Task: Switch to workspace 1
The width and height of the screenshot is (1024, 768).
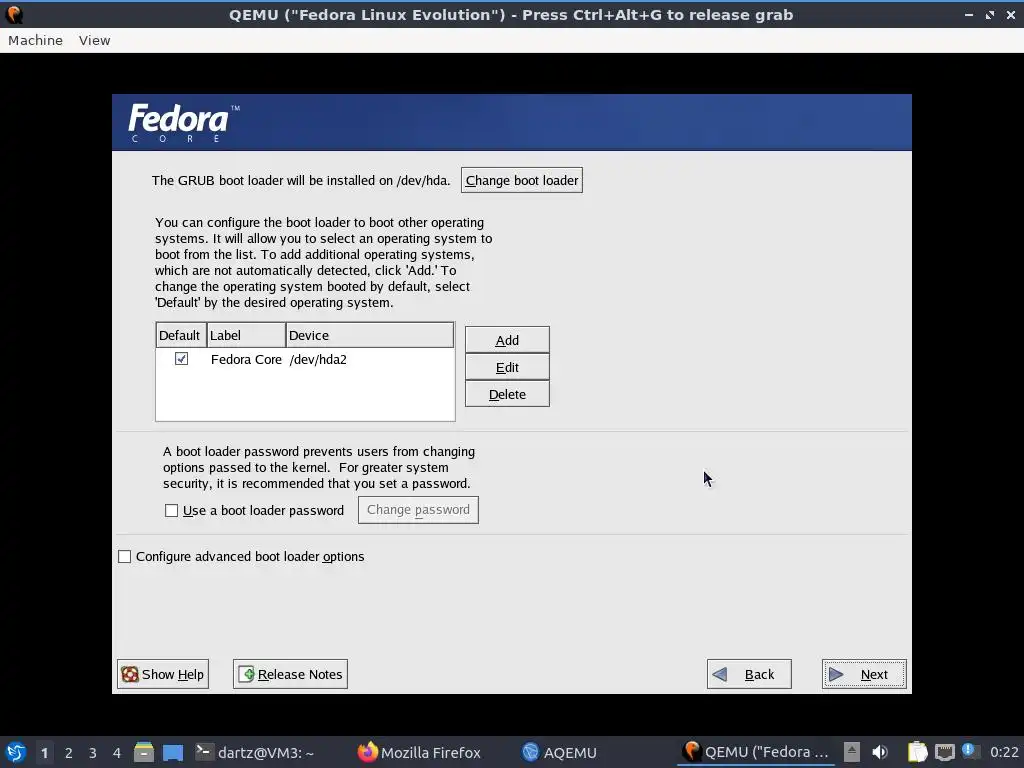Action: tap(44, 753)
